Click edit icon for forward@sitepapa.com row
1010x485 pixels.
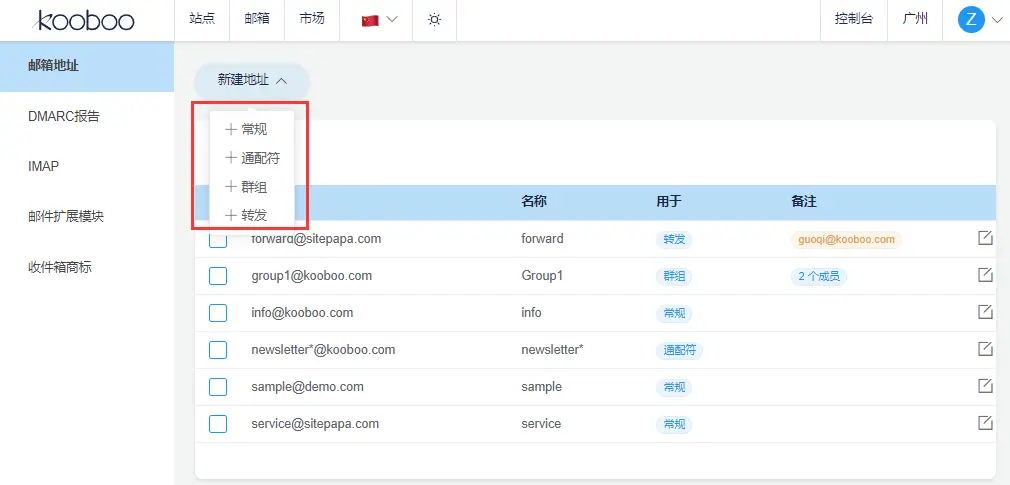[x=985, y=238]
